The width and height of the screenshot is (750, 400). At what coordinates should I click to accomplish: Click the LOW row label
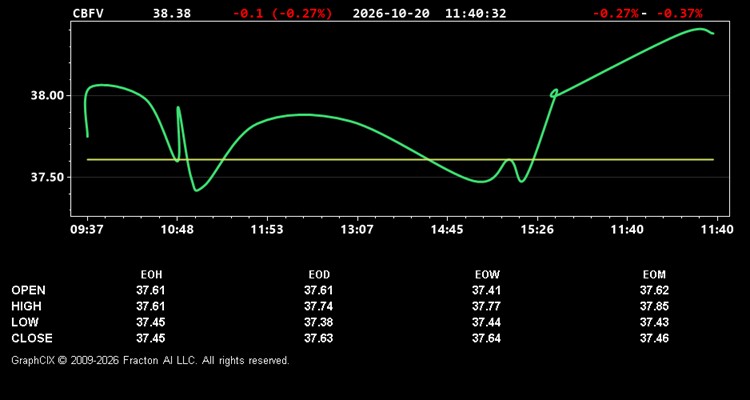[25, 322]
